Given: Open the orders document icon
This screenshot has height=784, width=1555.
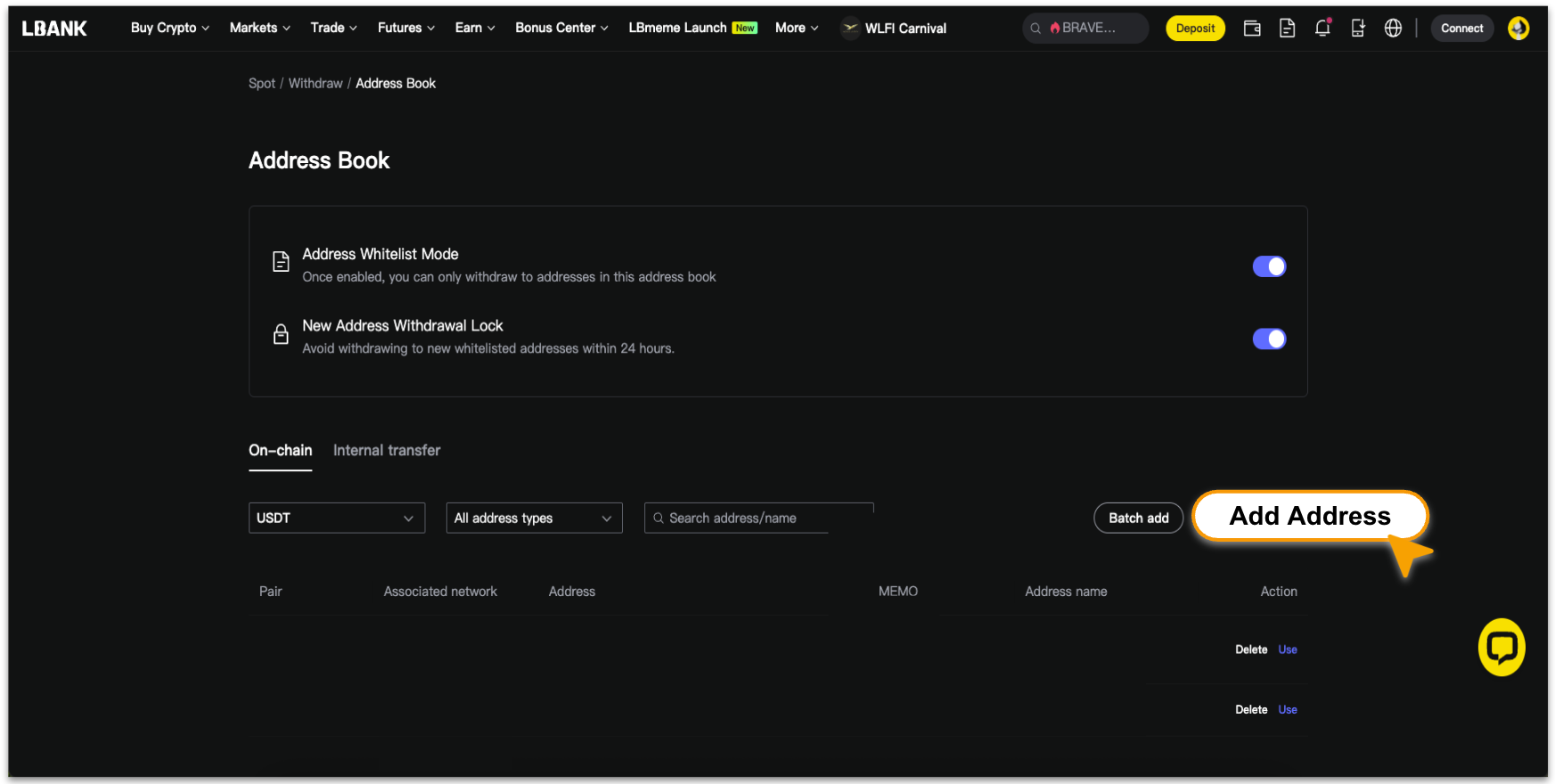Looking at the screenshot, I should [x=1287, y=29].
